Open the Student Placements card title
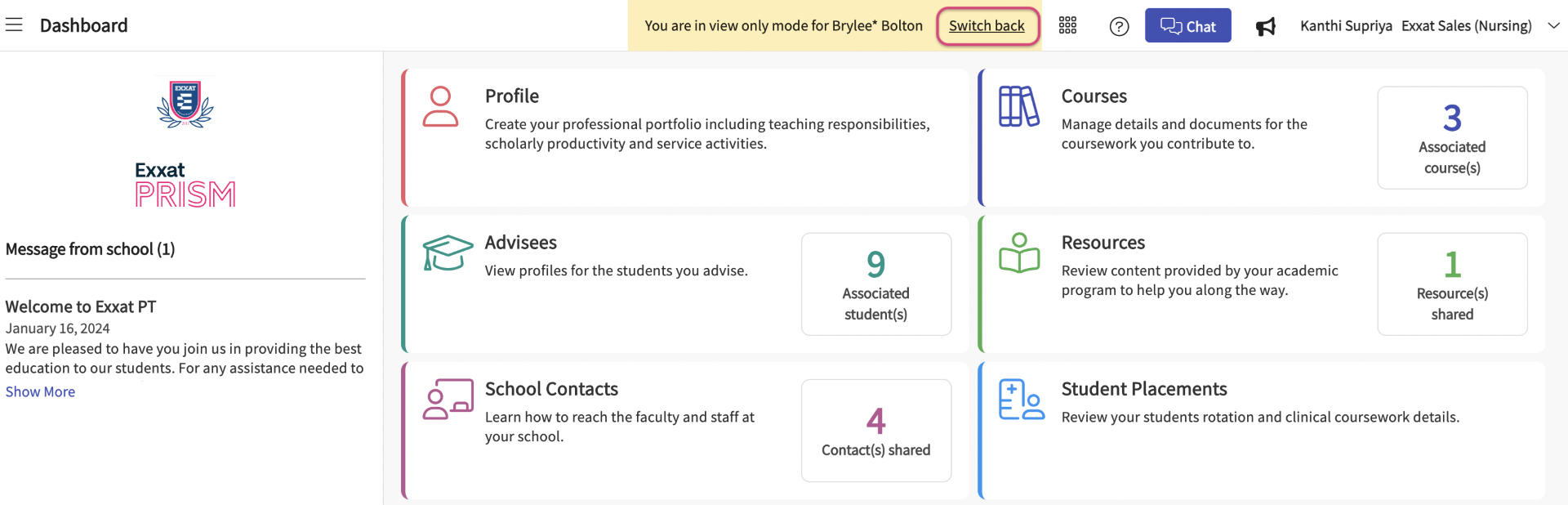This screenshot has width=1568, height=505. 1143,389
